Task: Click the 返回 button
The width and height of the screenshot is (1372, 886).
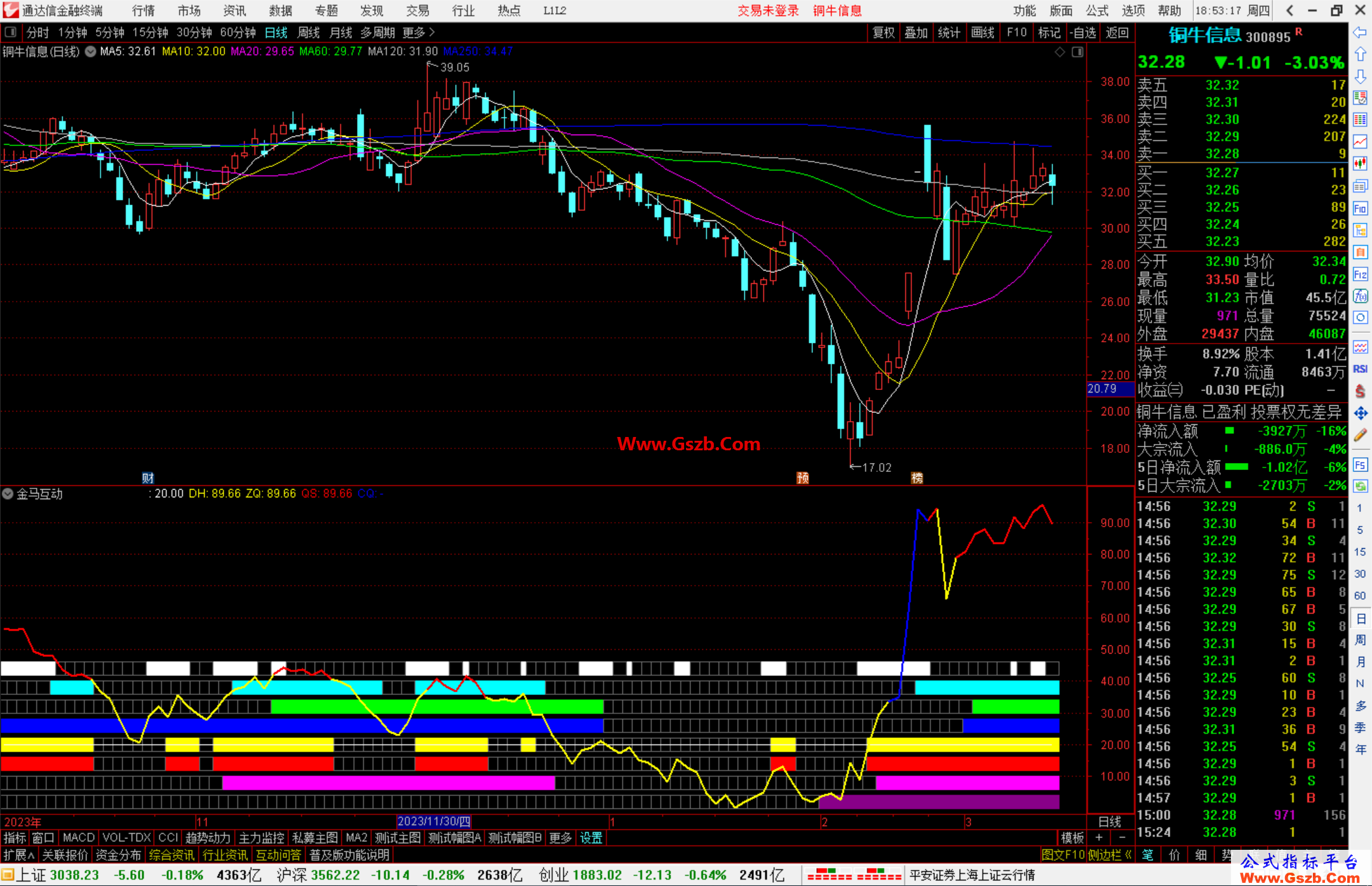Action: (x=1117, y=32)
